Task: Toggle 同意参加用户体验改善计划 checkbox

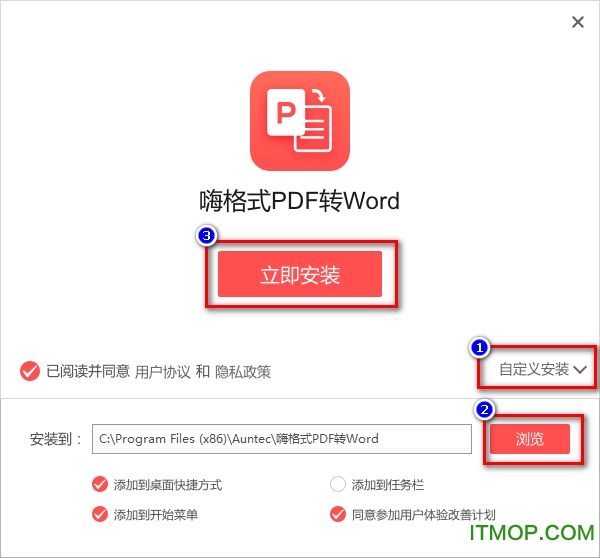Action: [338, 514]
